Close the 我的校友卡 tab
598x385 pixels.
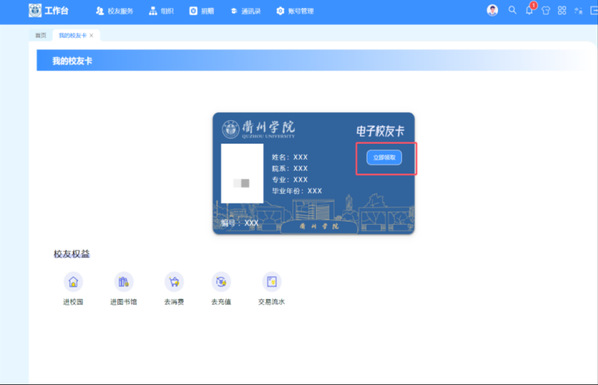92,35
